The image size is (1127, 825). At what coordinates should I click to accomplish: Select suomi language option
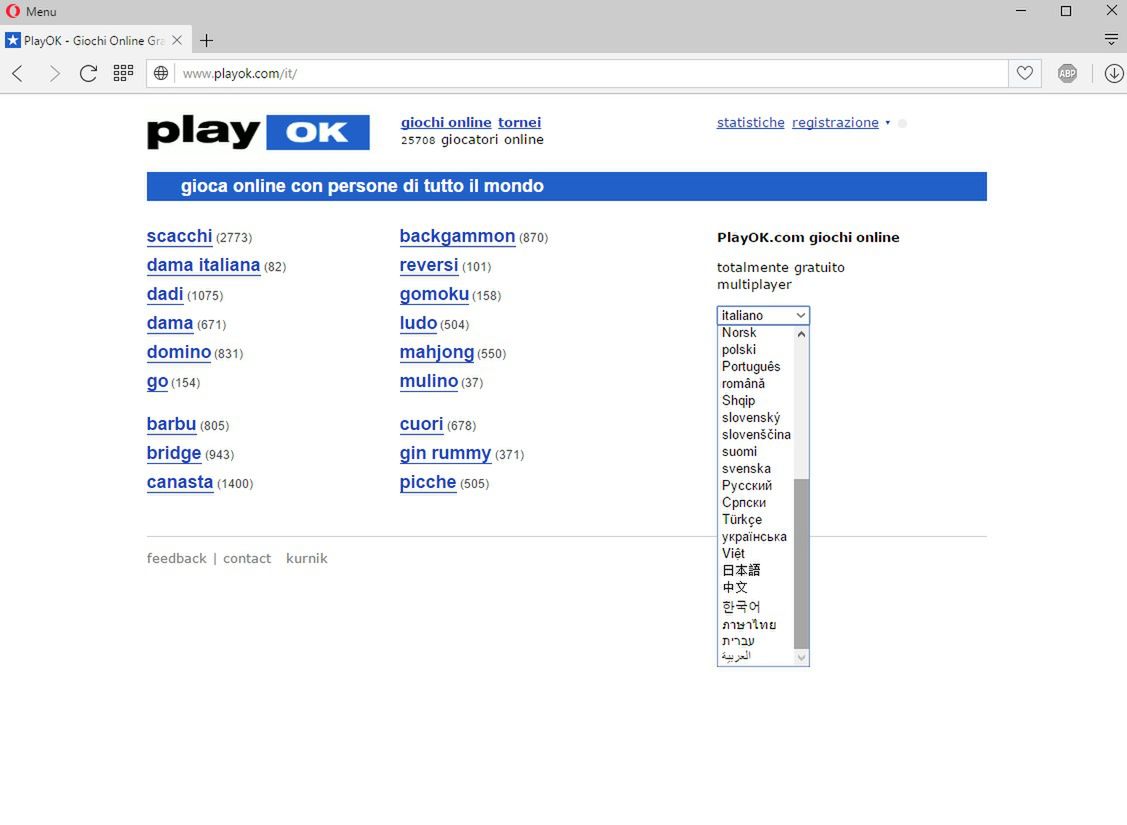tap(756, 451)
